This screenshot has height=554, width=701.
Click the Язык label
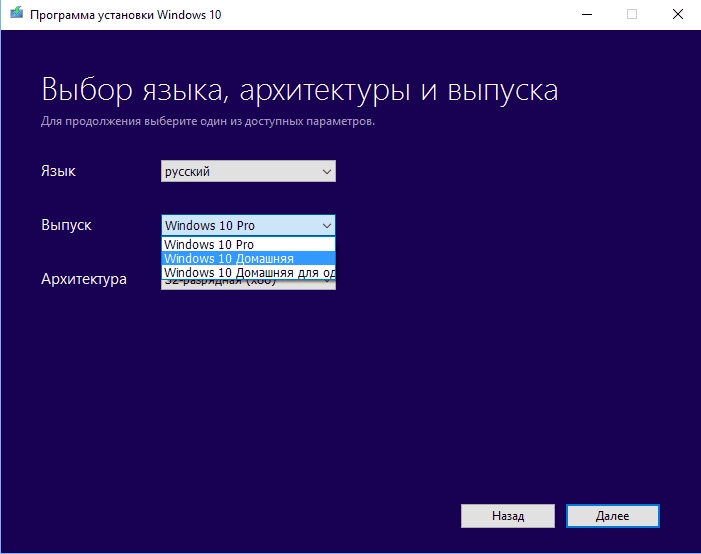[58, 171]
